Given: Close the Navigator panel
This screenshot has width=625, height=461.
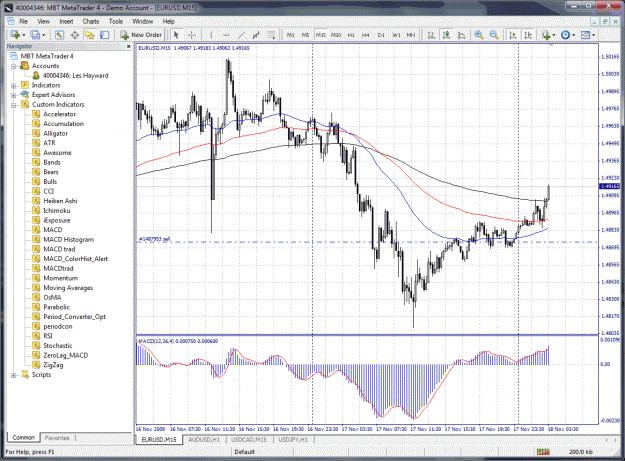Looking at the screenshot, I should click(129, 47).
